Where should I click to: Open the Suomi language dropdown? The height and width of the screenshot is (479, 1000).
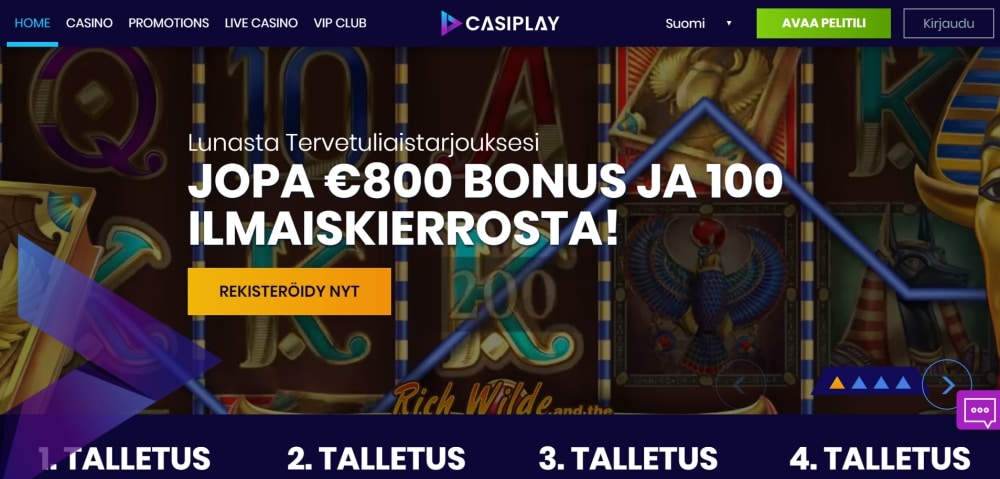699,24
